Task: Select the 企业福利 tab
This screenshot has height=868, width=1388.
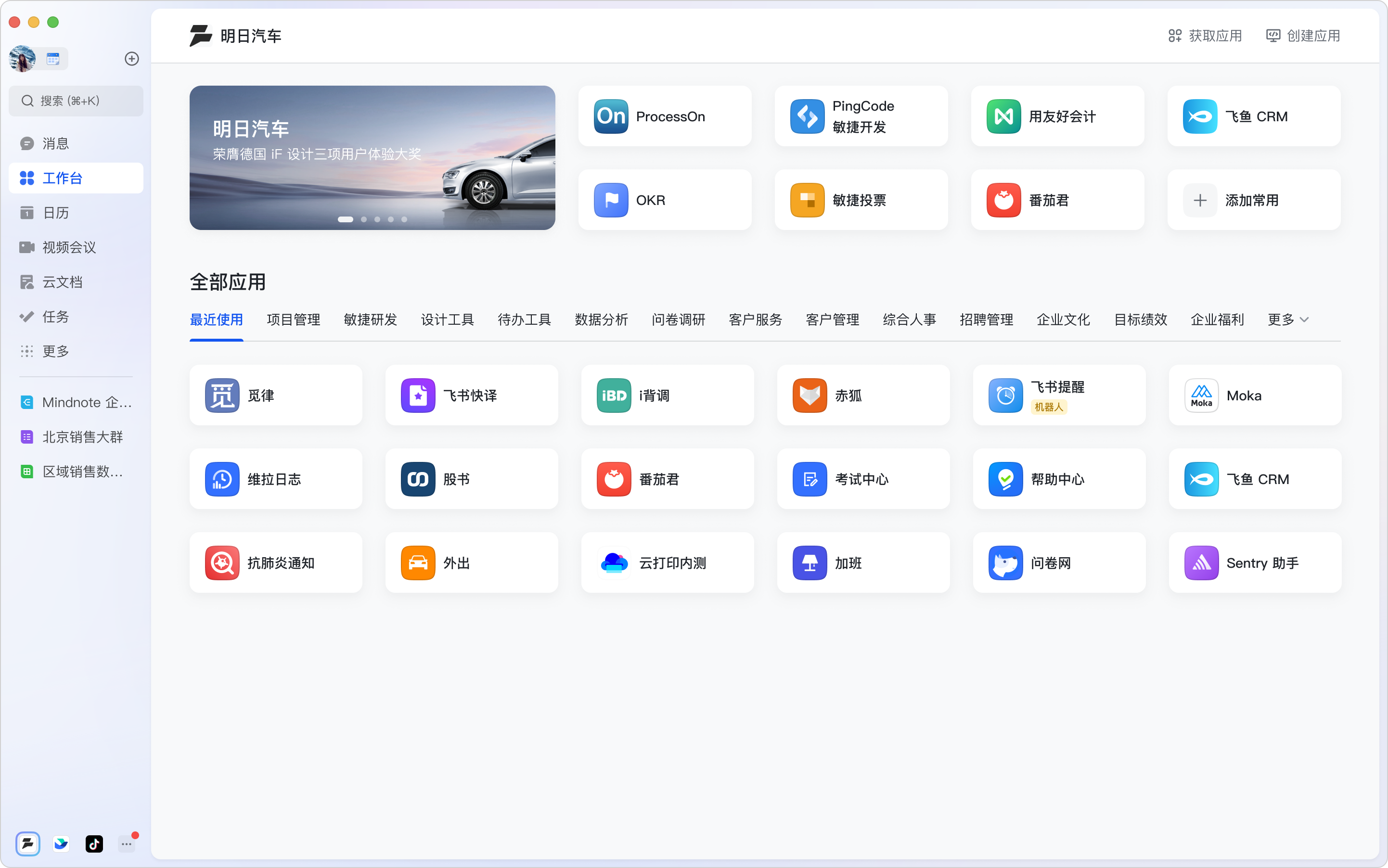Action: (1217, 320)
